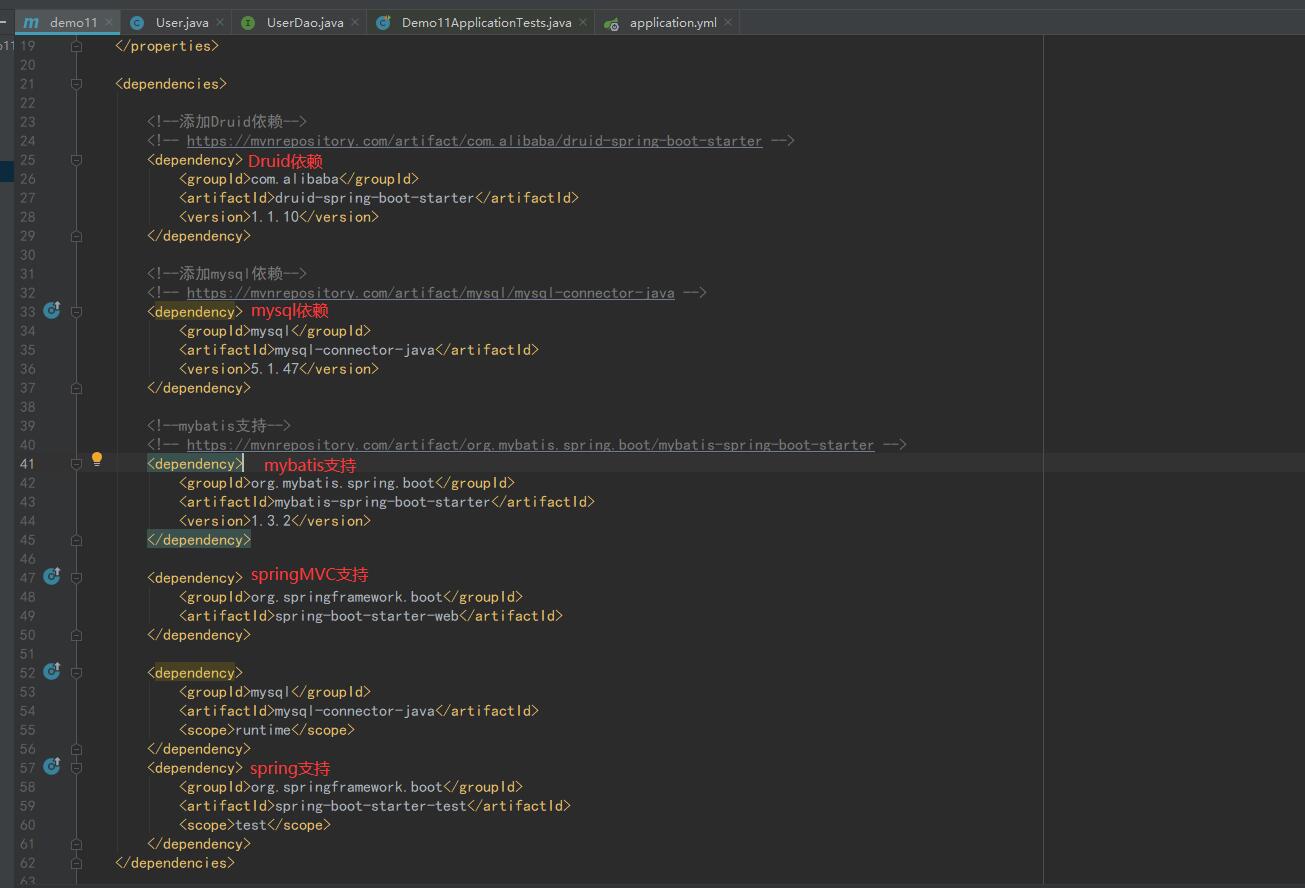Close the Demo11ApplicationTests.java tab
The height and width of the screenshot is (888, 1305).
583,22
